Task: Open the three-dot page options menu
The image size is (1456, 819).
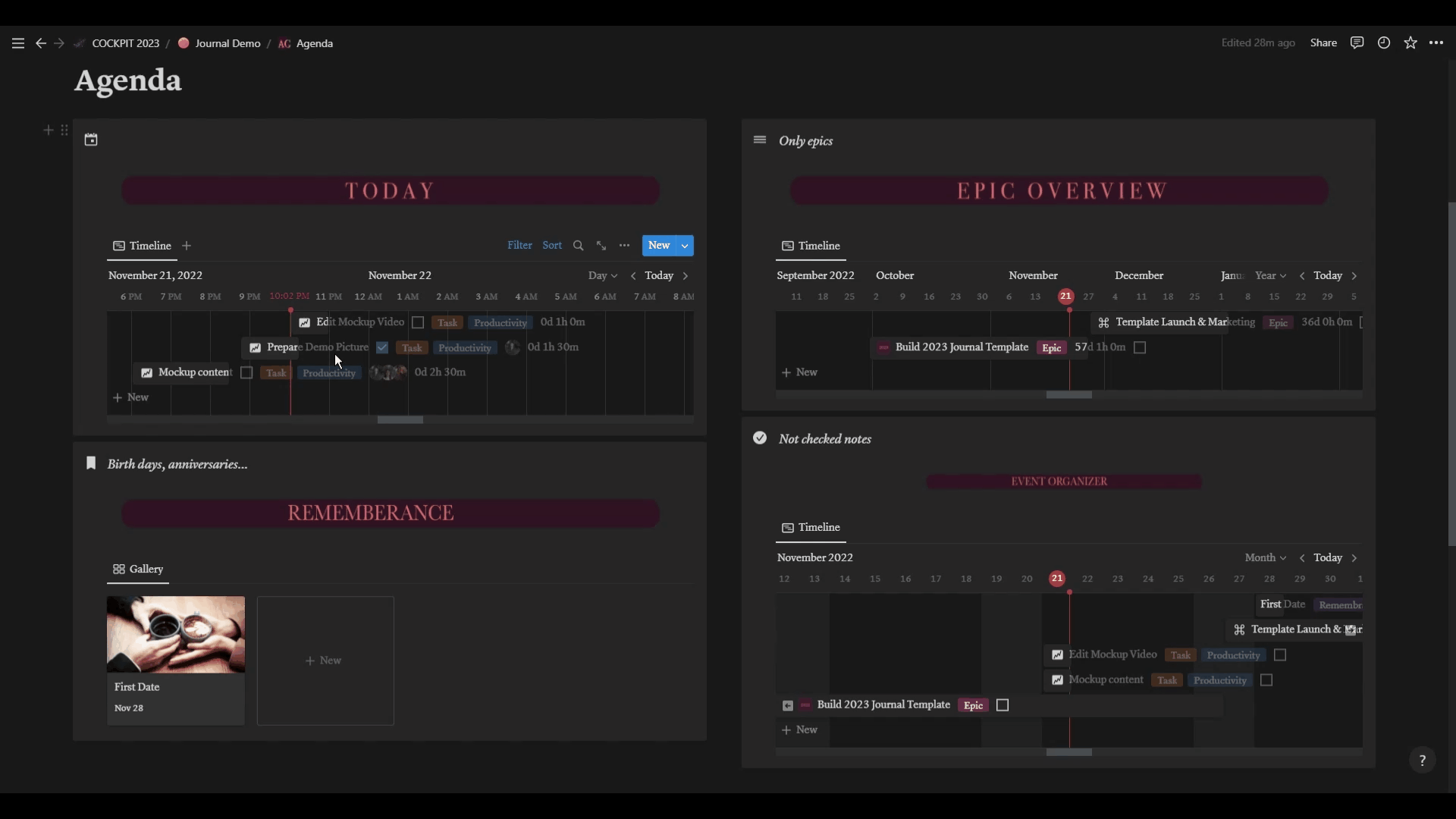Action: [1436, 42]
